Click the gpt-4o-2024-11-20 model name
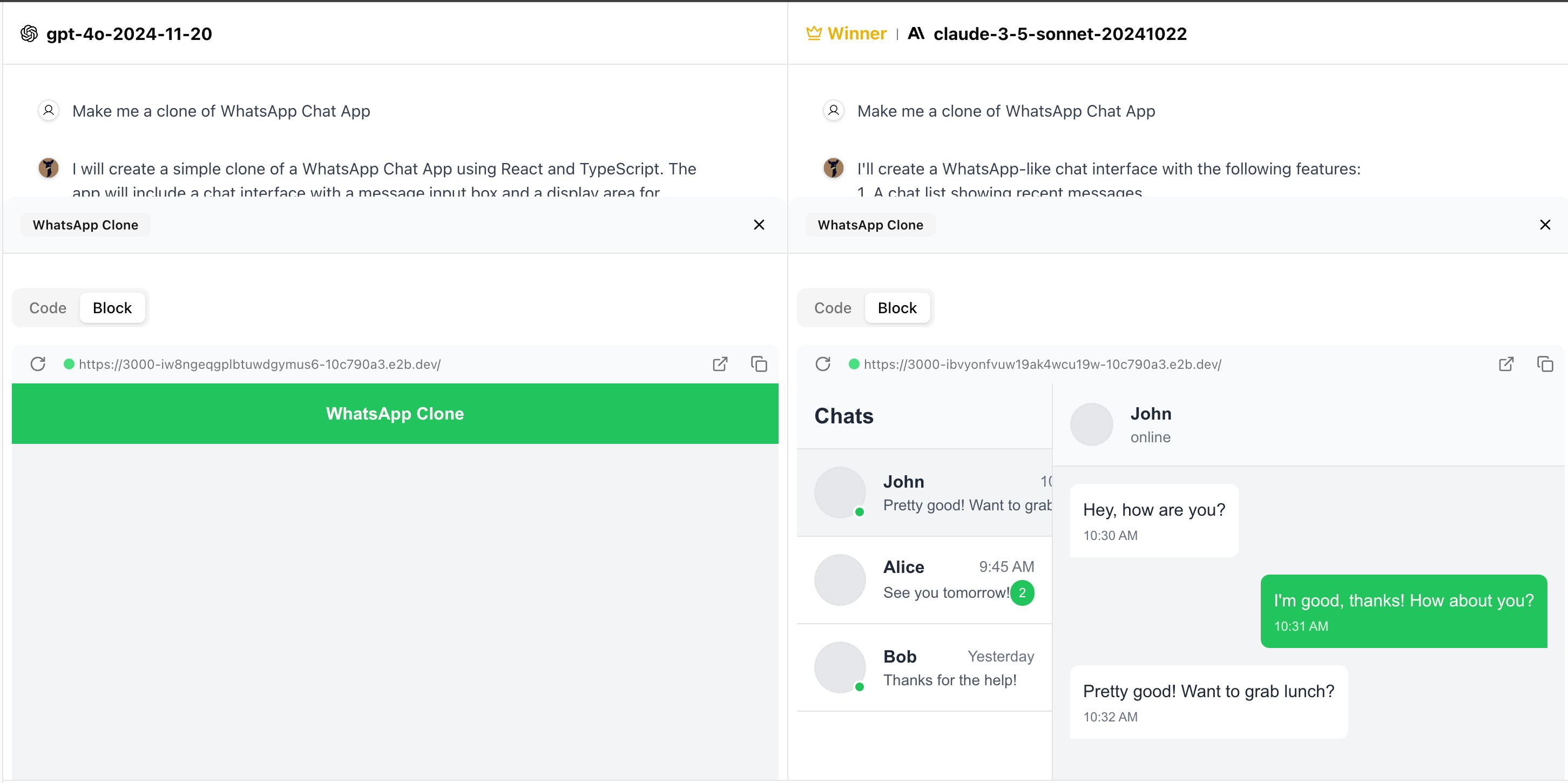This screenshot has height=783, width=1568. click(x=129, y=33)
